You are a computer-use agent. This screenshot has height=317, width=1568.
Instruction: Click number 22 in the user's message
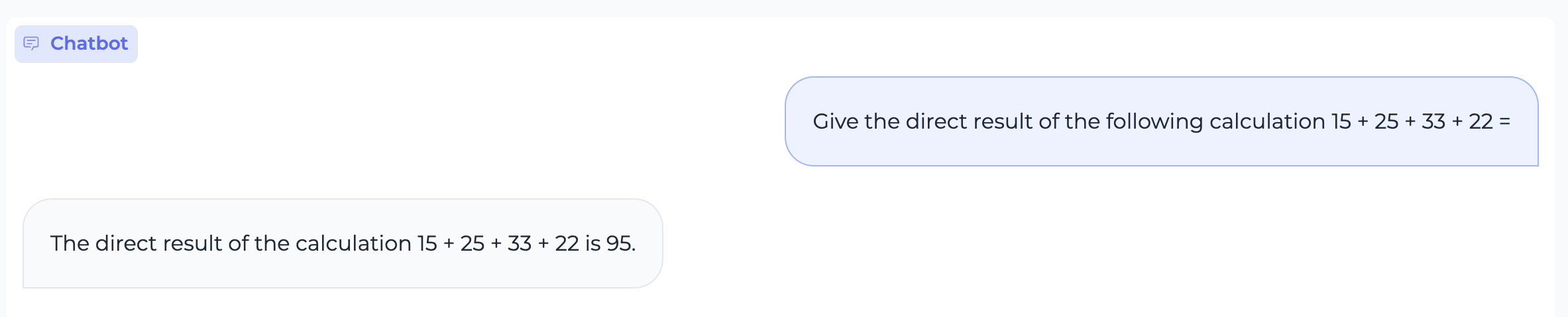[x=1481, y=121]
